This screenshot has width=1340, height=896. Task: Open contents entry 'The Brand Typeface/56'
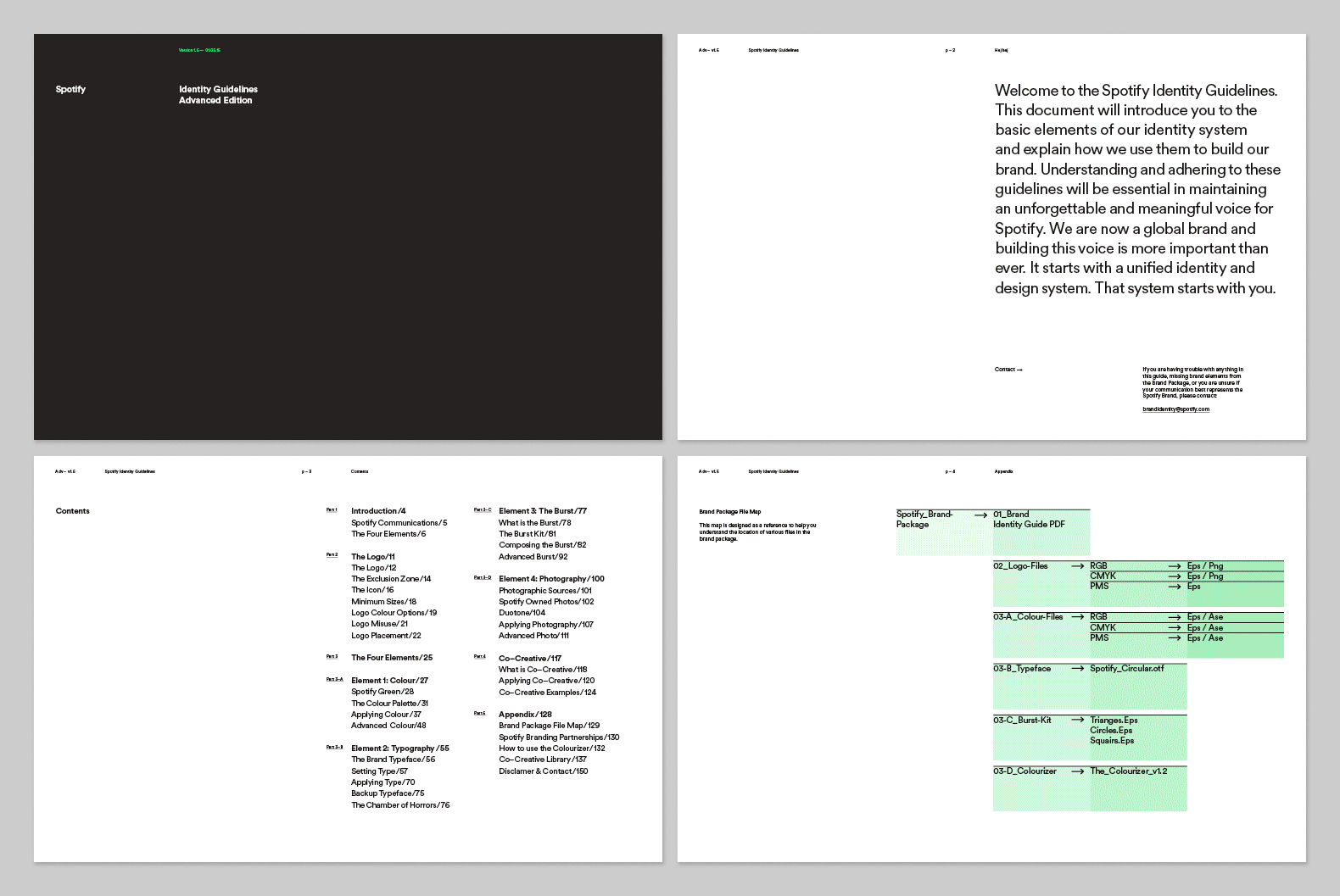tap(394, 760)
